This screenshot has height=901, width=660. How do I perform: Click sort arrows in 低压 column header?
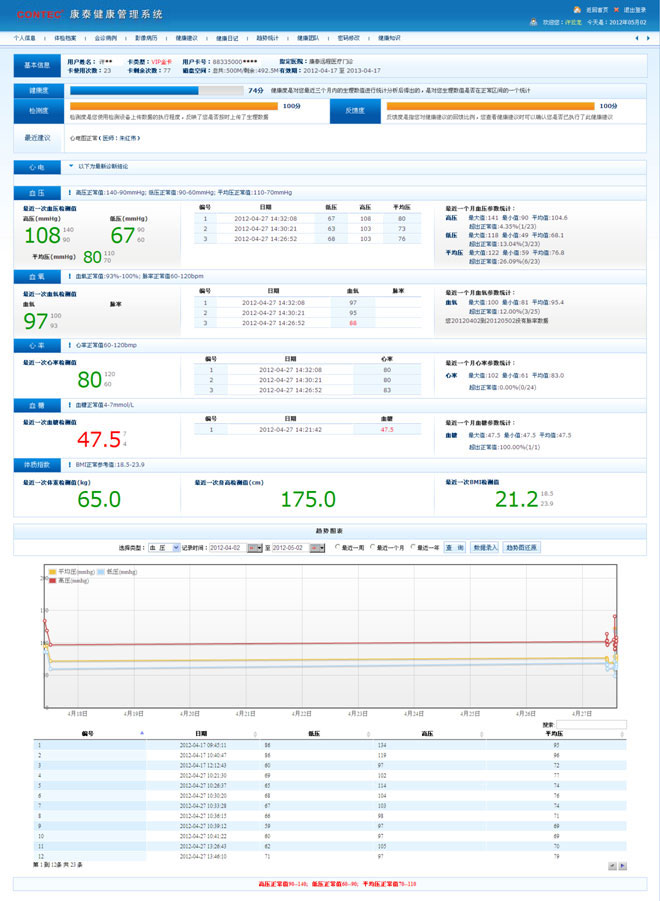coord(368,734)
